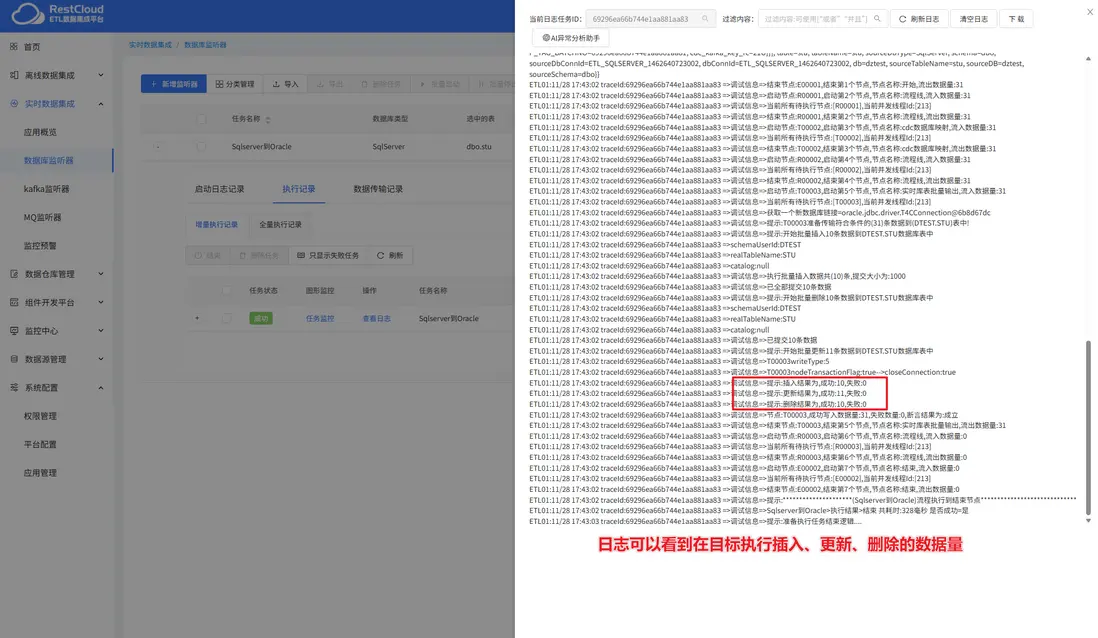Toggle checkbox for SqlserverToOracle listener row
This screenshot has height=638, width=1098.
pyautogui.click(x=201, y=146)
